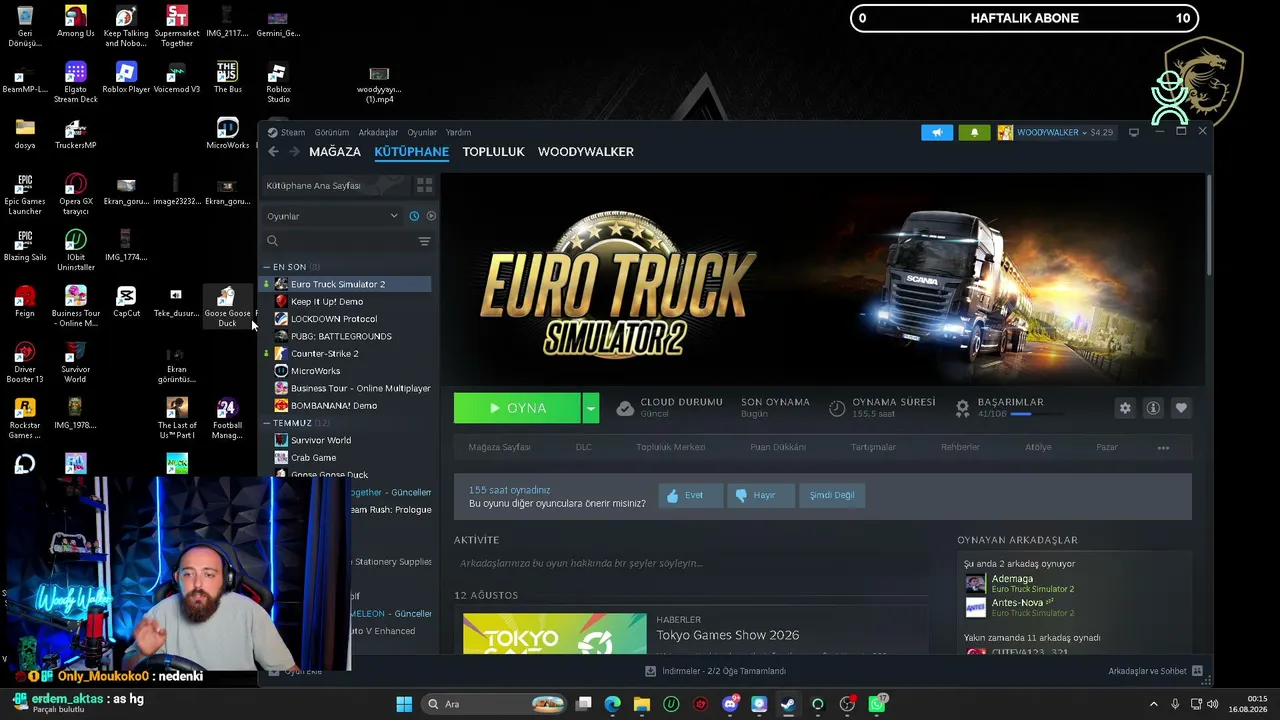Open the advanced library filter icon
1280x720 pixels.
[x=424, y=241]
